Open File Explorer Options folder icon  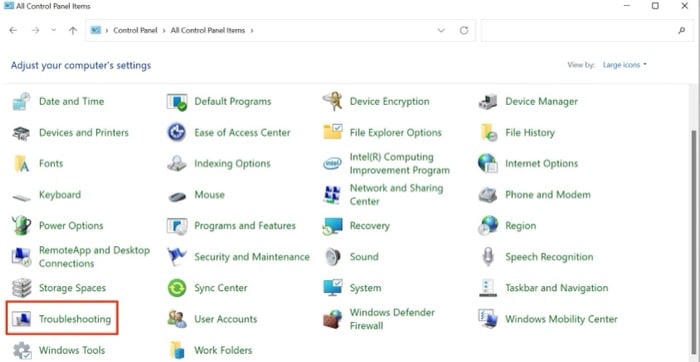332,133
